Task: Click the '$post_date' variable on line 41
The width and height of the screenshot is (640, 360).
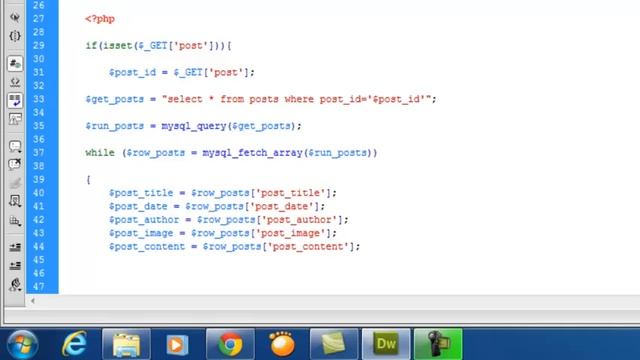Action: [x=138, y=207]
